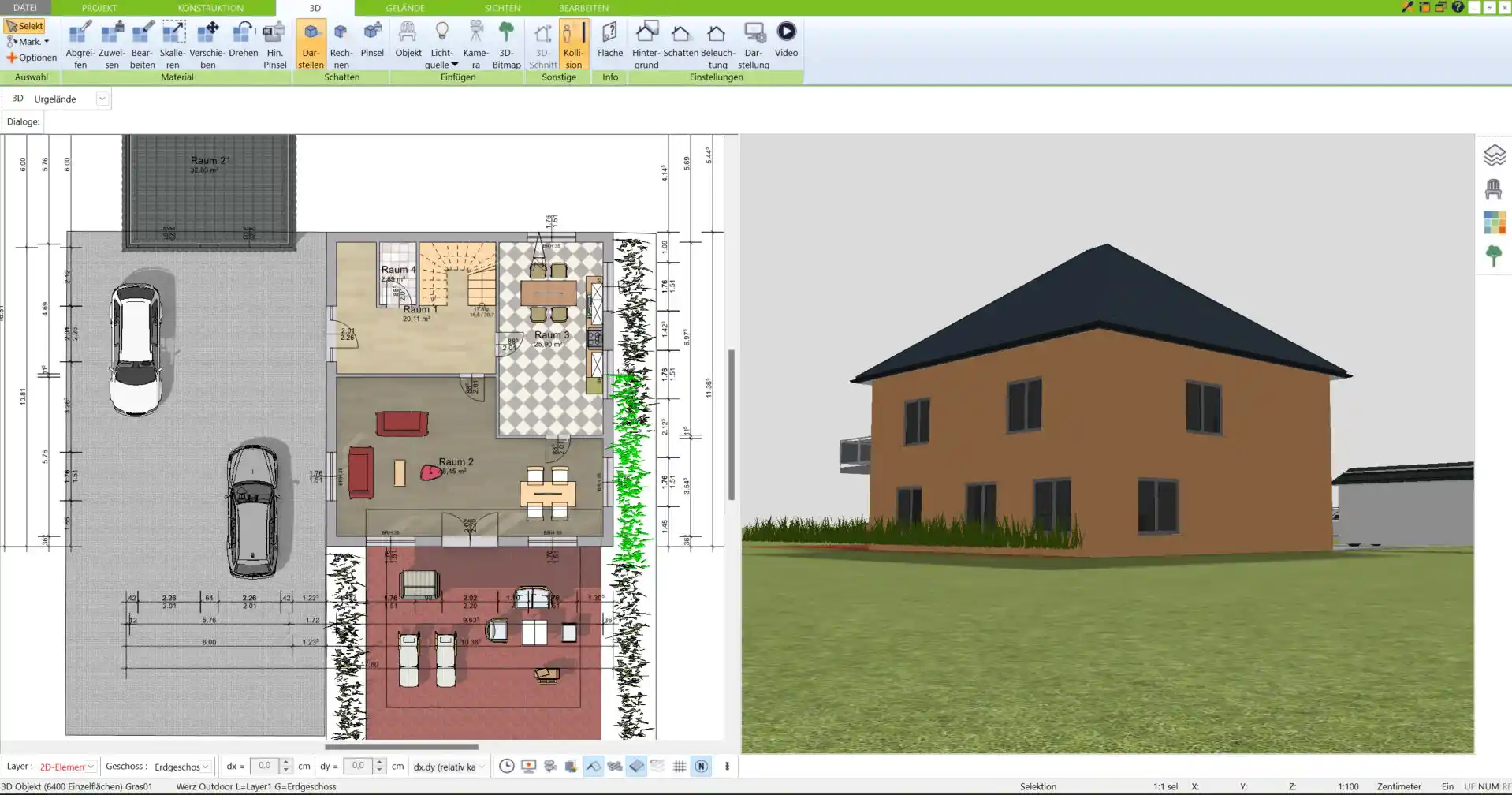Click the layers copy icon in bottom toolbar
1512x795 pixels.
tap(572, 766)
